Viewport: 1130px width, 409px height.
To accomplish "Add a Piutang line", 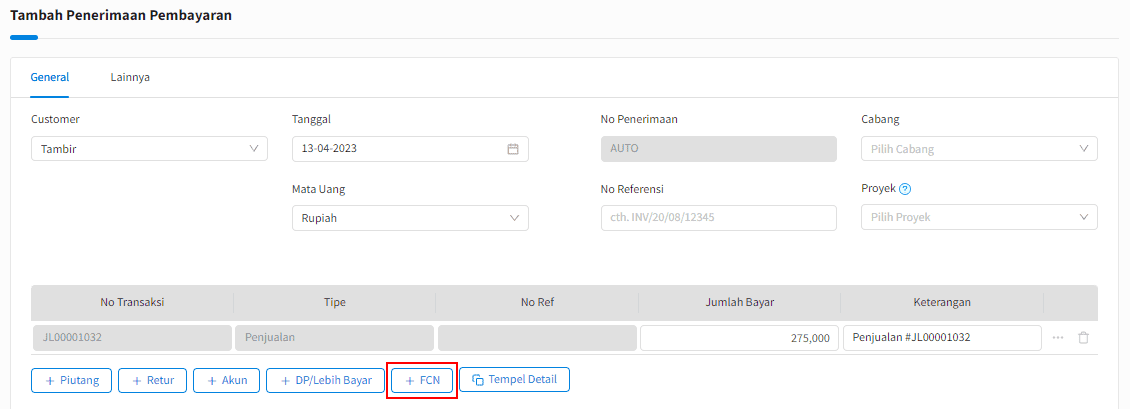I will coord(72,380).
